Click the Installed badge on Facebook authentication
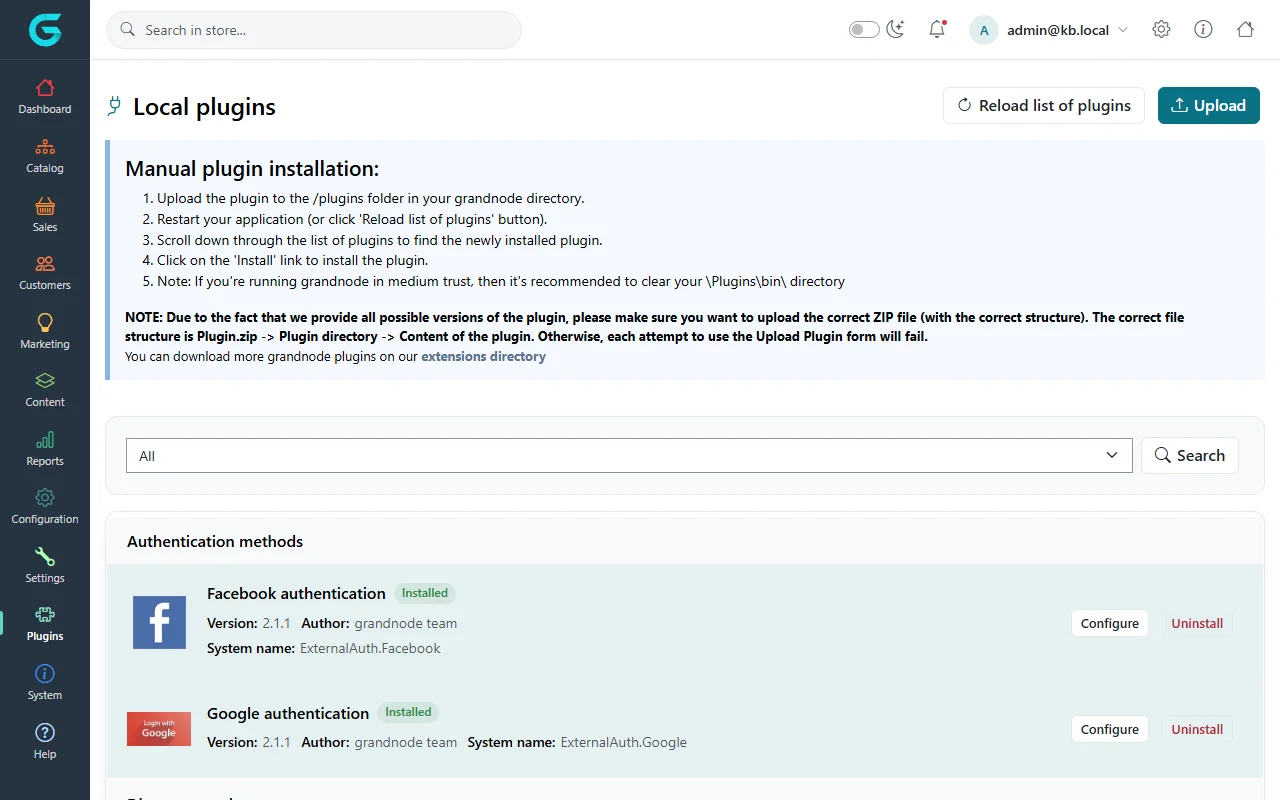 click(x=425, y=593)
